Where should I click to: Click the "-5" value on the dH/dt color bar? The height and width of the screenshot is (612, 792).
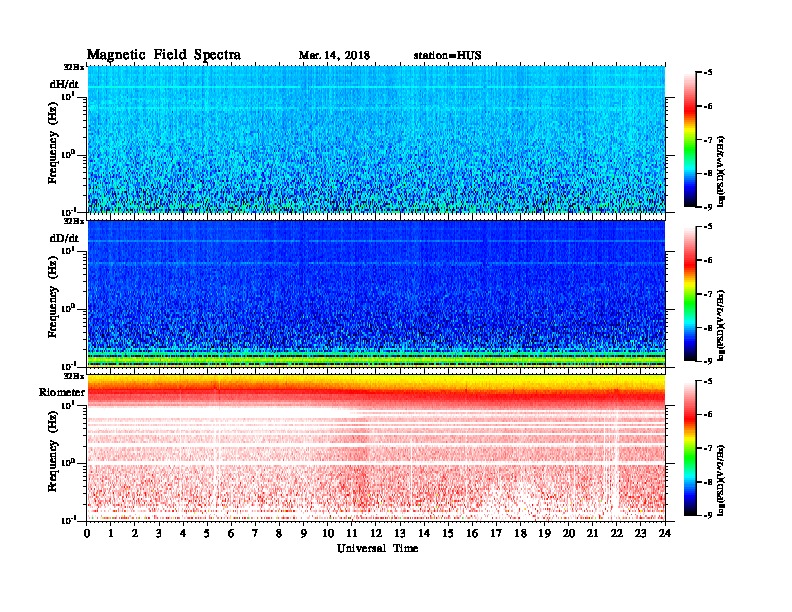[x=708, y=73]
